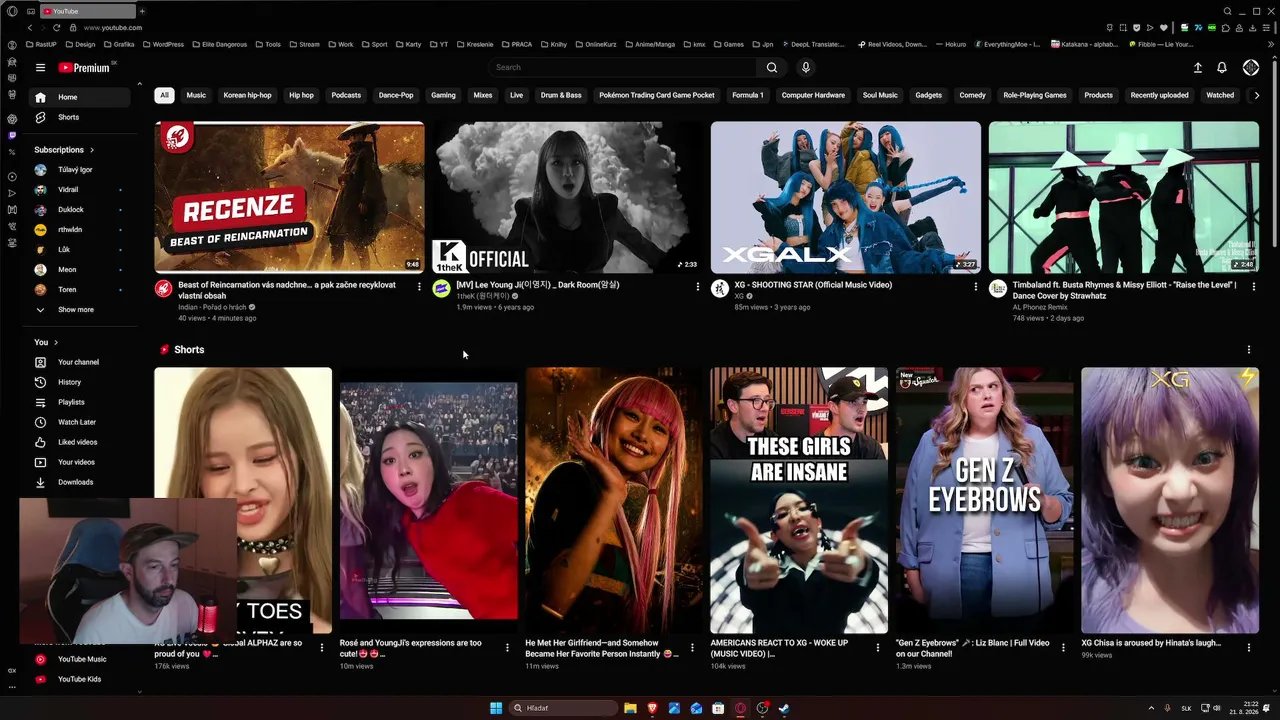Reload the page in browser toolbar
This screenshot has height=720, width=1280.
(56, 28)
